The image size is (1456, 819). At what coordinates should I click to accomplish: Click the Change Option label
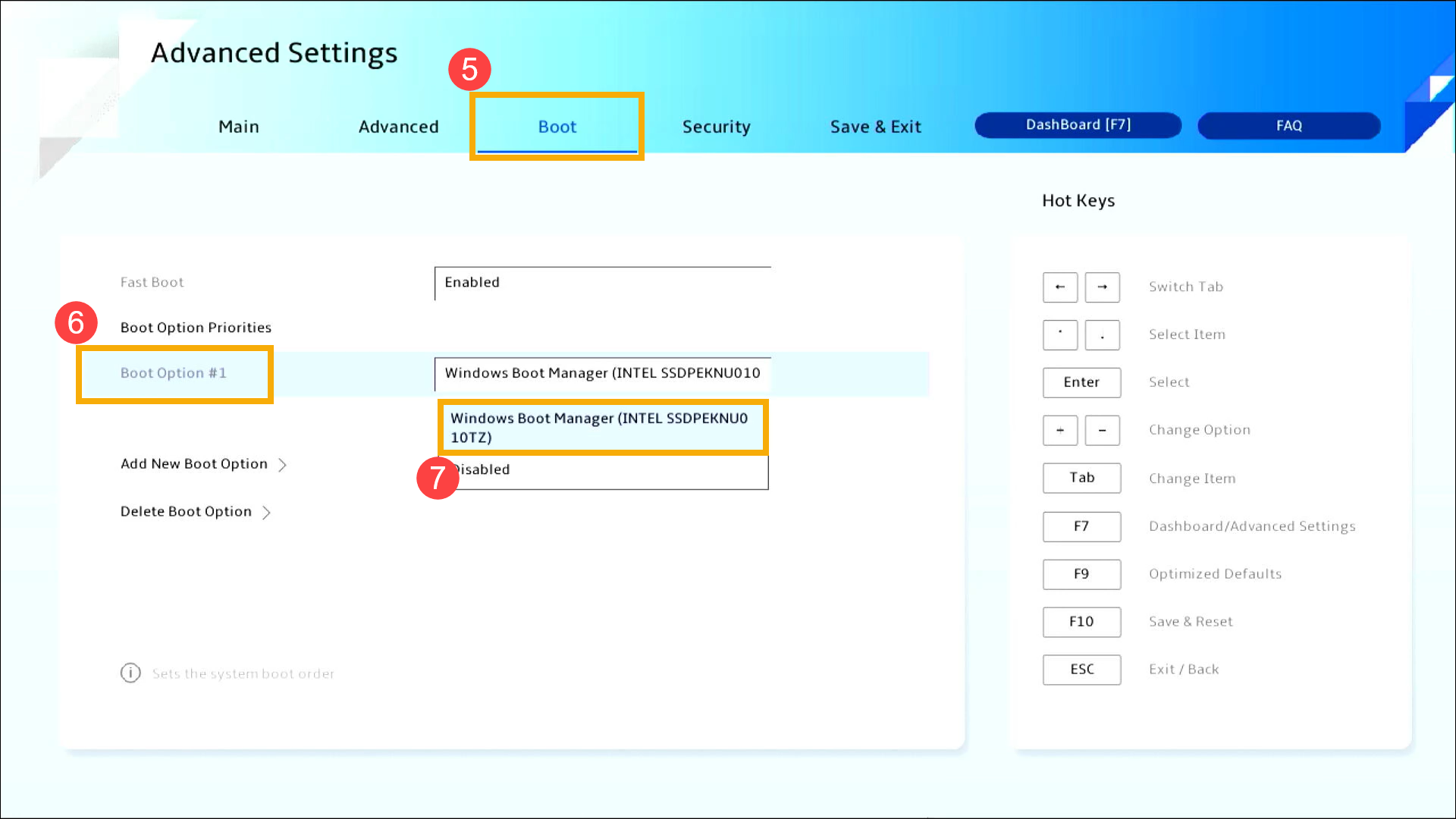click(1199, 431)
